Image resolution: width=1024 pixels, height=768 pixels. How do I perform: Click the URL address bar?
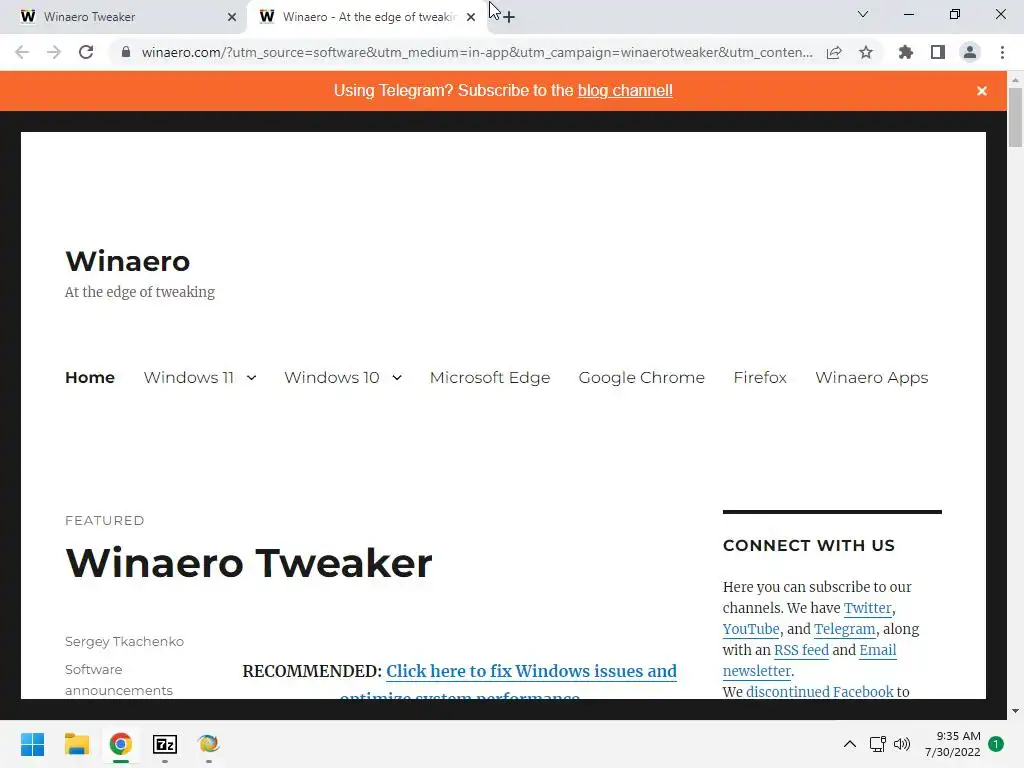(x=477, y=52)
